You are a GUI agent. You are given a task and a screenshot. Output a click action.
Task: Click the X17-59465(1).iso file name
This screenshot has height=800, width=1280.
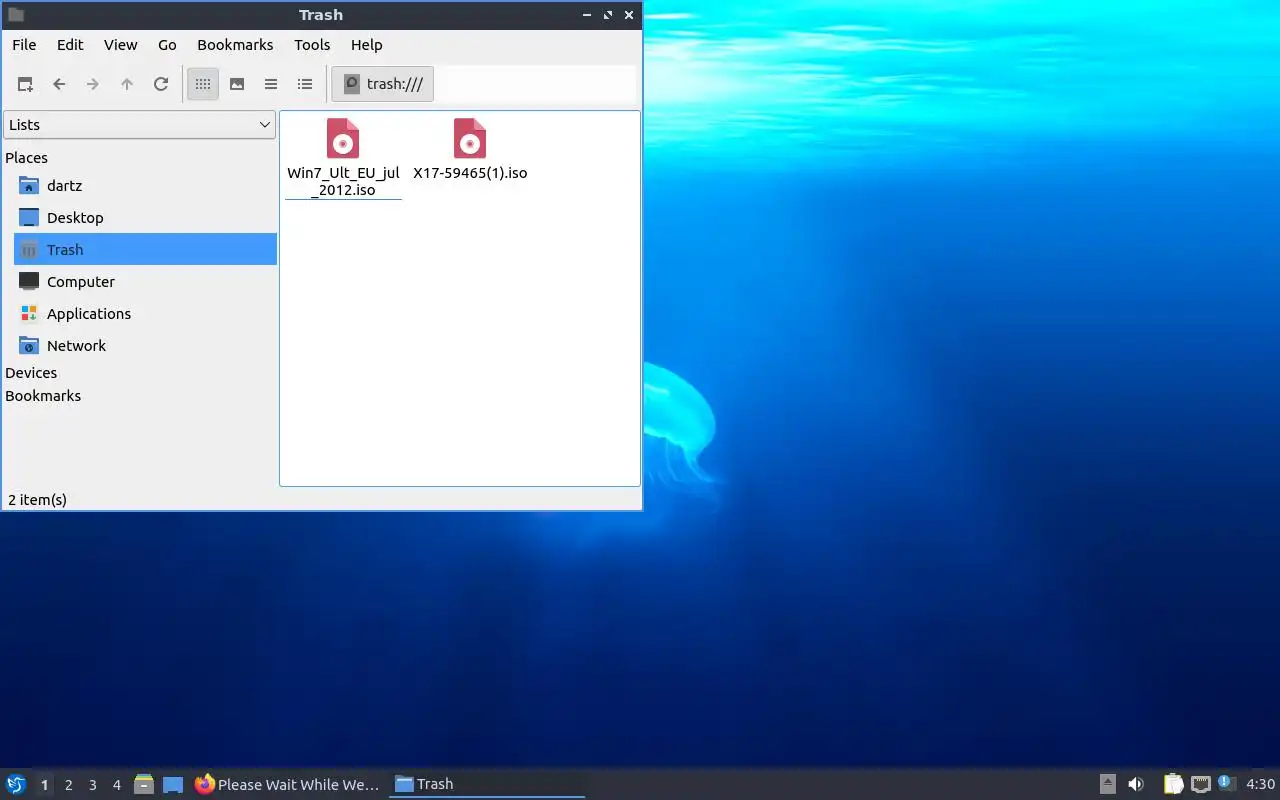pos(470,173)
